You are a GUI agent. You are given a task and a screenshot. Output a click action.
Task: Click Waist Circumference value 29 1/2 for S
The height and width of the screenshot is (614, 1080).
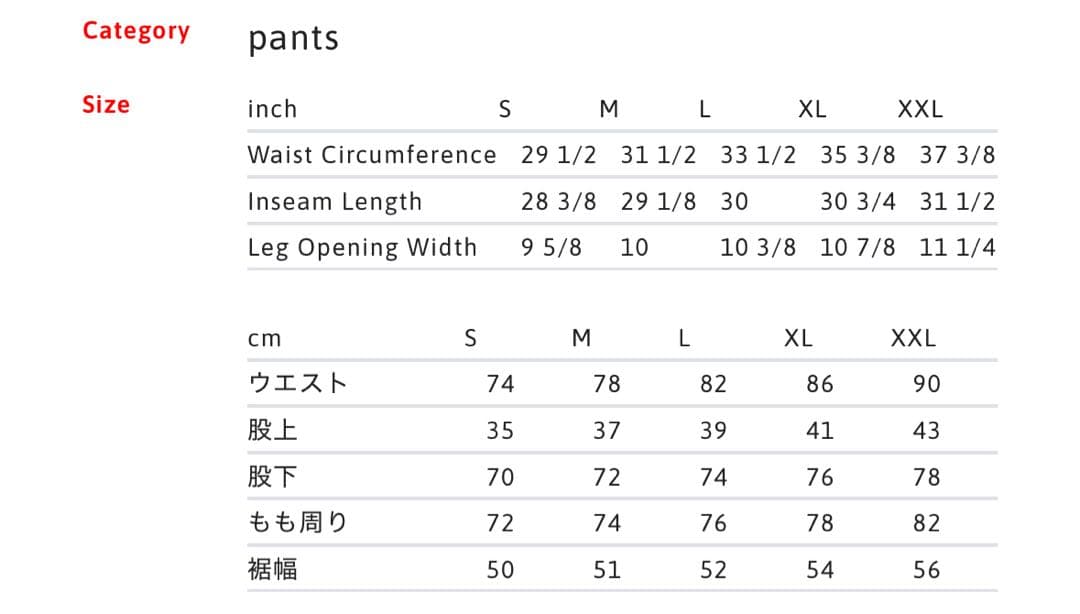tap(558, 155)
